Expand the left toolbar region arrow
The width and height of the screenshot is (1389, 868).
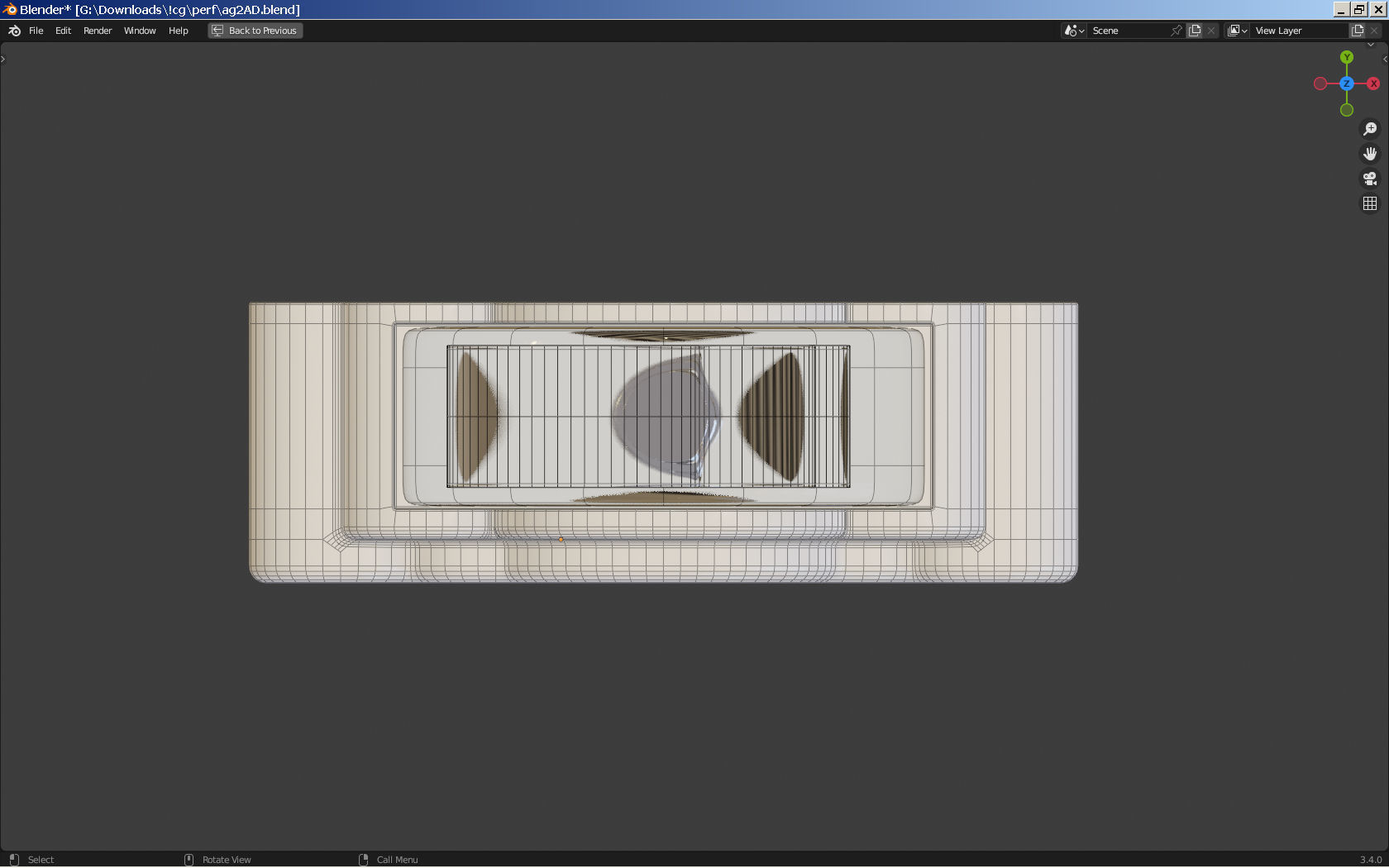(x=3, y=59)
